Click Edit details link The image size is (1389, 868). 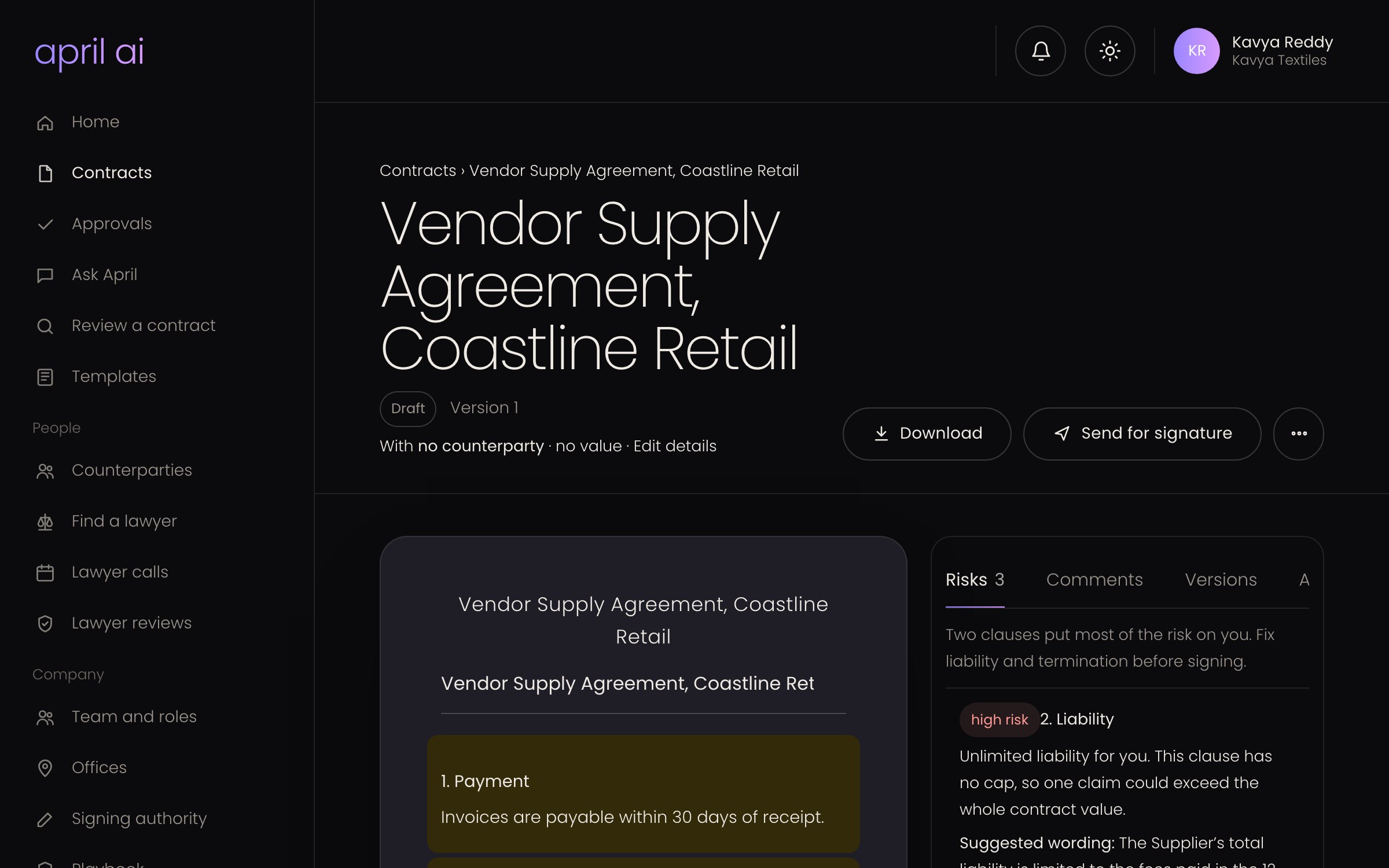675,446
